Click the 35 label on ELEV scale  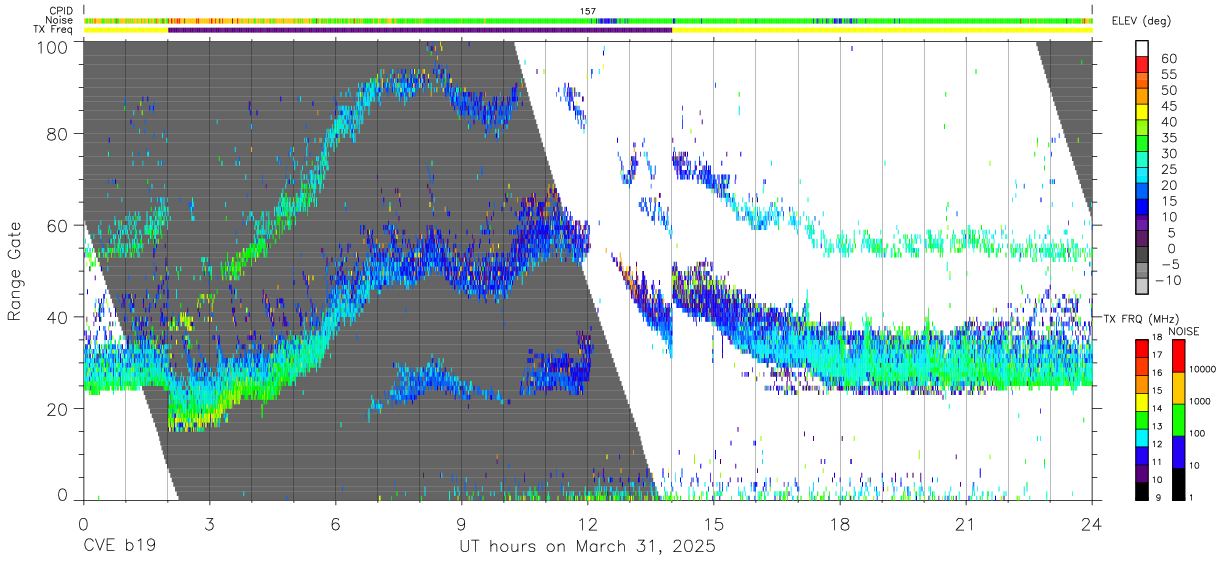click(1167, 137)
